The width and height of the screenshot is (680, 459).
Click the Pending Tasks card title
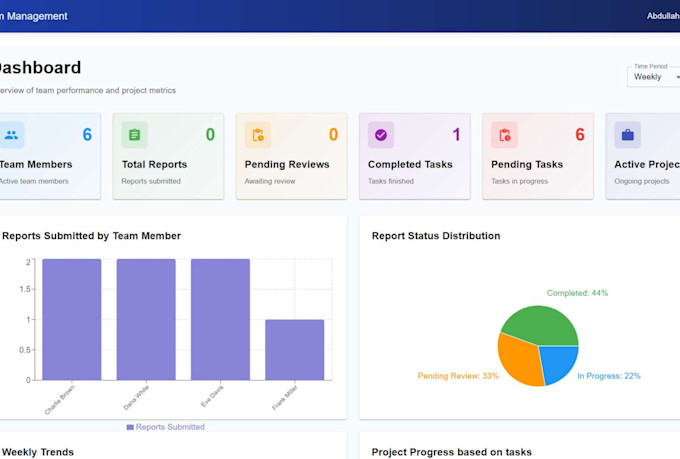(527, 164)
